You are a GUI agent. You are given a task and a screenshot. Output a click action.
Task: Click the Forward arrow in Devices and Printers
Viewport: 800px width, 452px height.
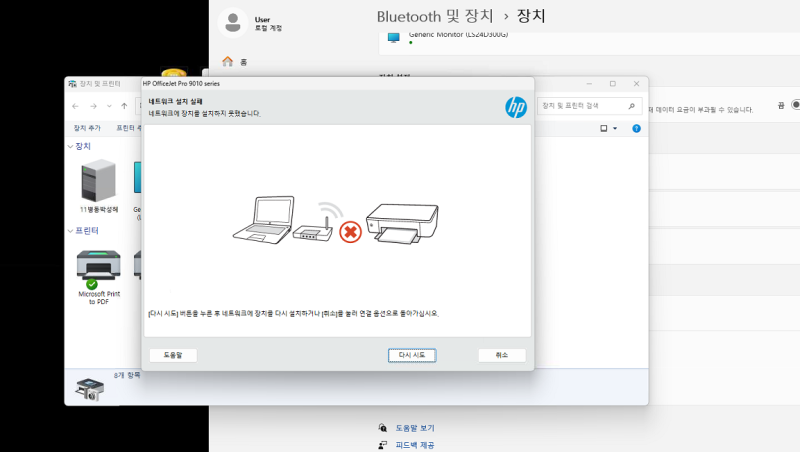[x=93, y=106]
